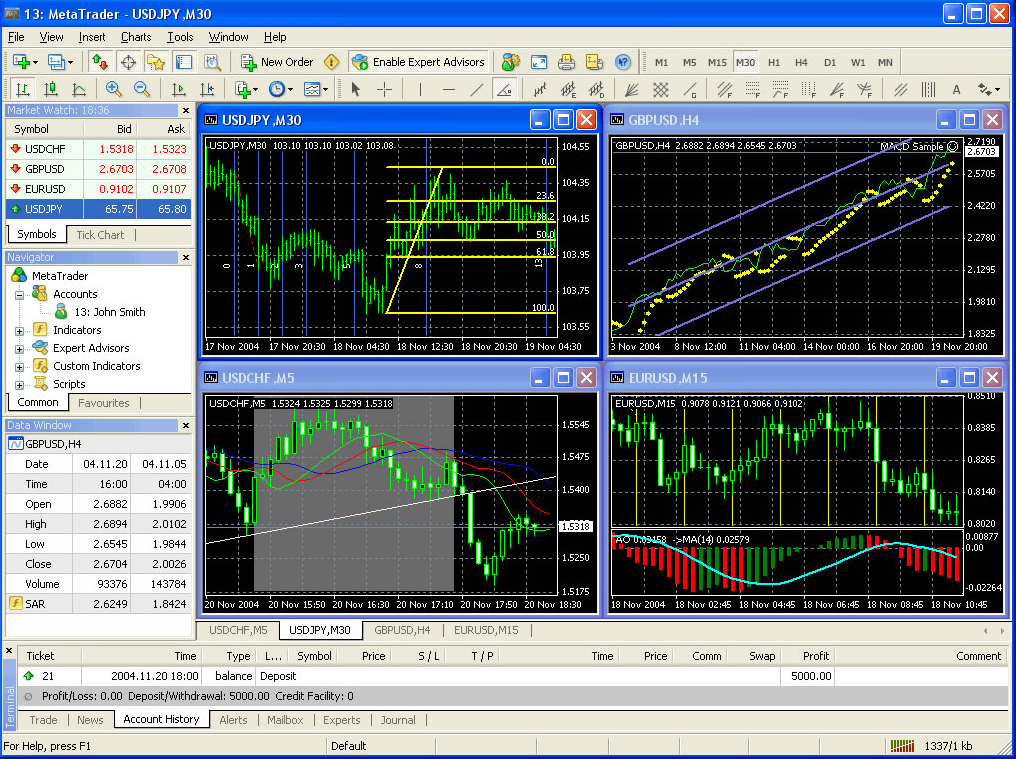1016x759 pixels.
Task: Select the Fibonacci Time Zones tool
Action: [808, 89]
